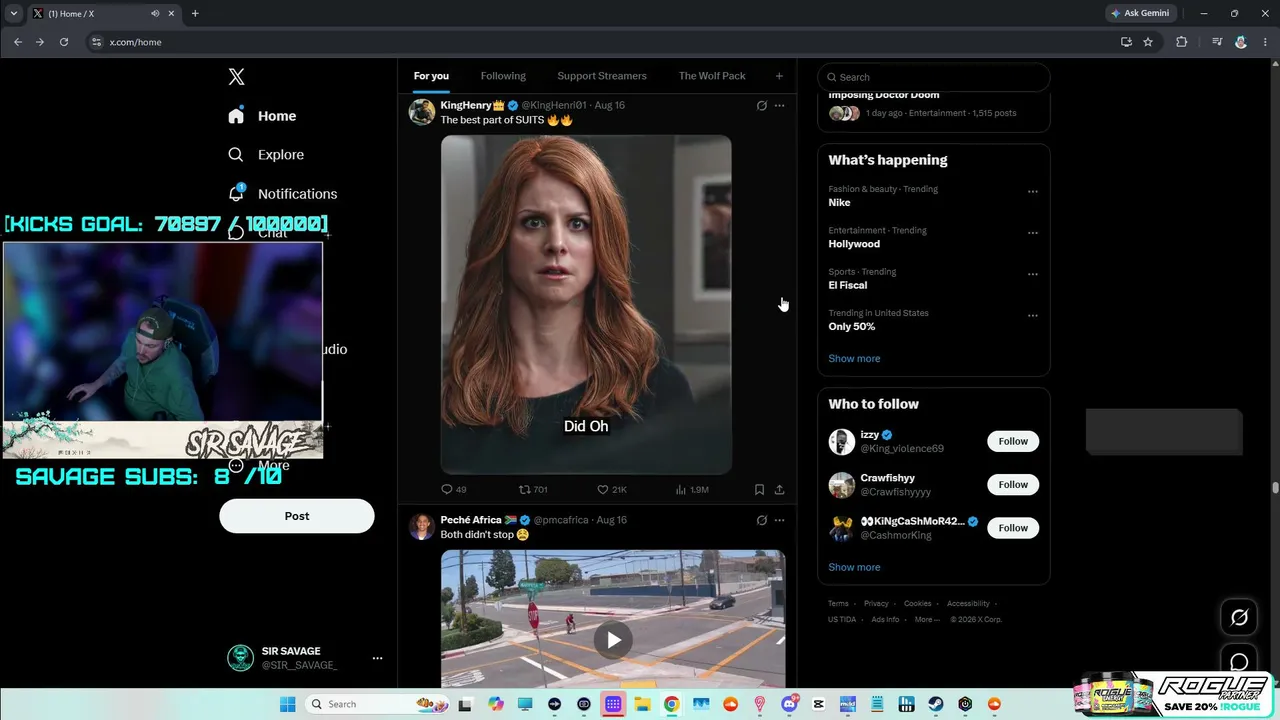This screenshot has width=1280, height=720.
Task: Follow KiNgCaShMoR42
Action: (1013, 528)
